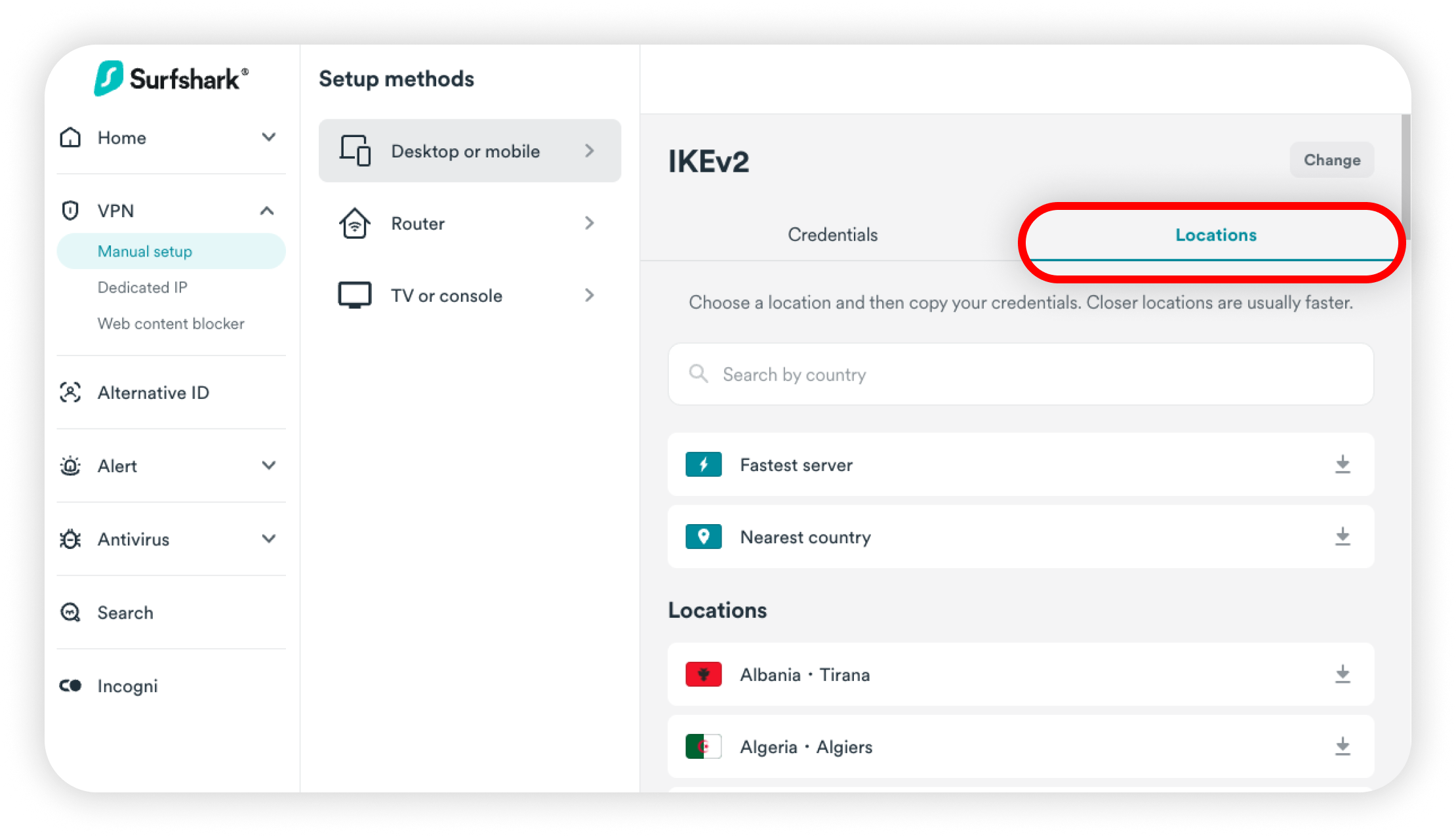The image size is (1456, 837).
Task: Open Dedicated IP under VPN
Action: point(142,287)
